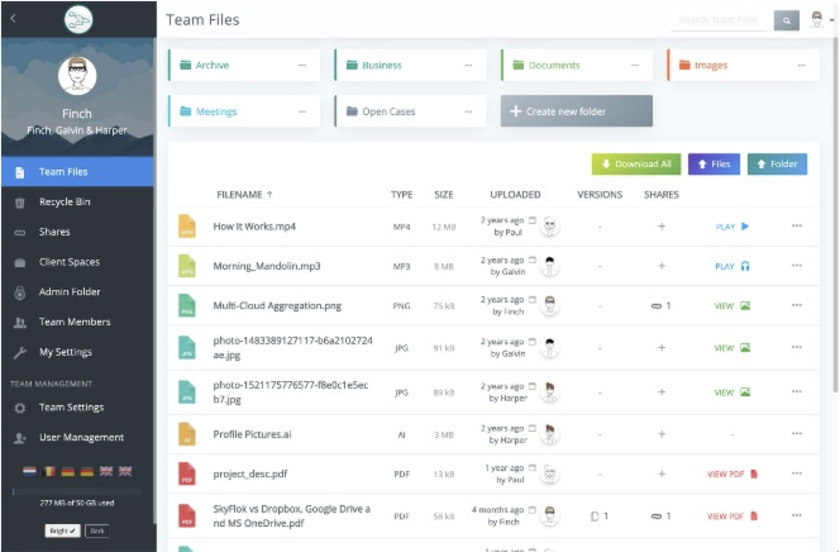Open share link of Multi-Cloud Aggregation.png
Viewport: 840px width, 552px height.
661,306
